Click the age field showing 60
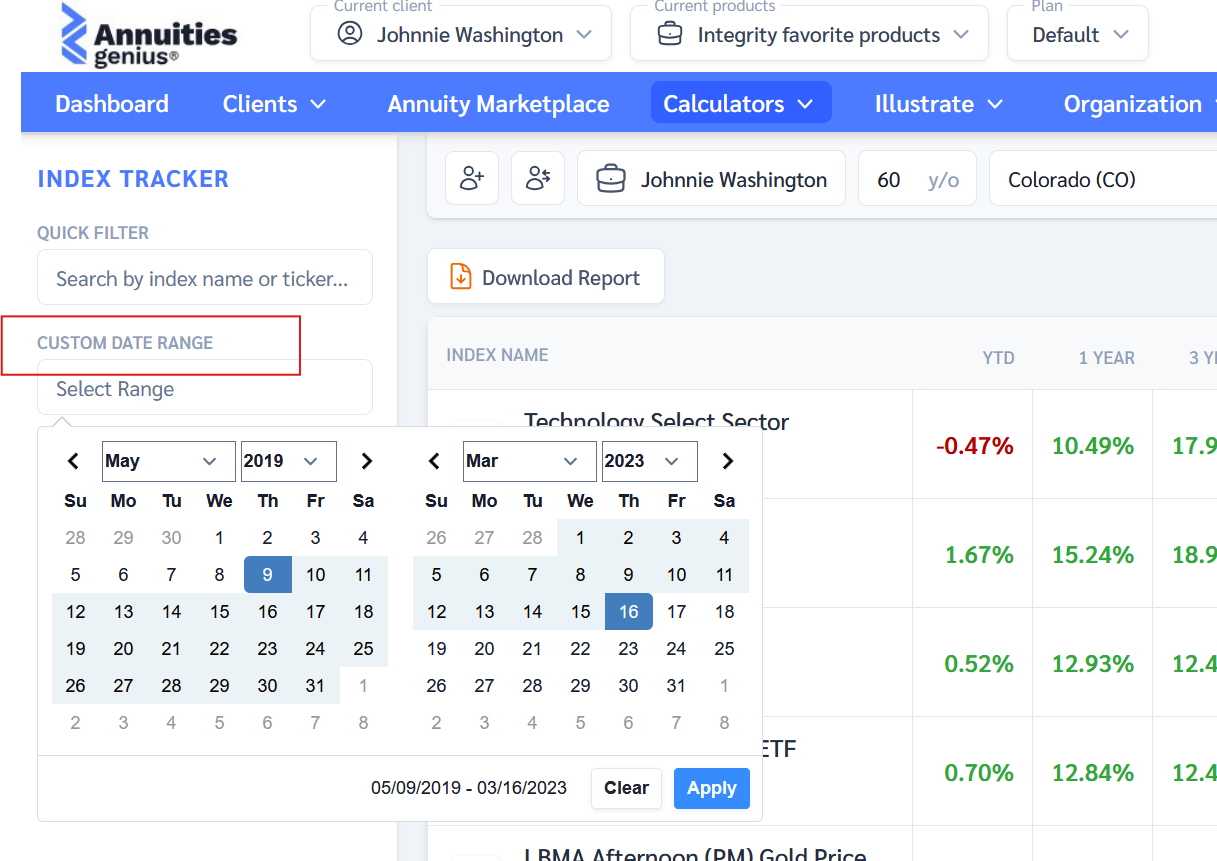This screenshot has height=861, width=1217. (x=917, y=179)
